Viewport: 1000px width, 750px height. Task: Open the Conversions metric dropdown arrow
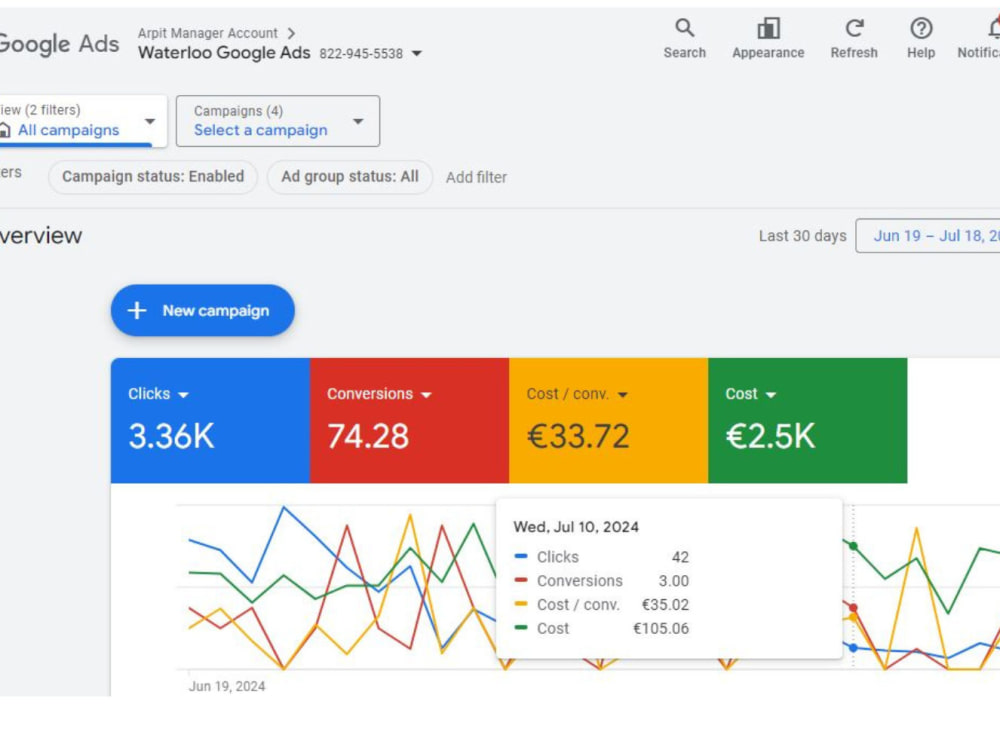click(427, 395)
